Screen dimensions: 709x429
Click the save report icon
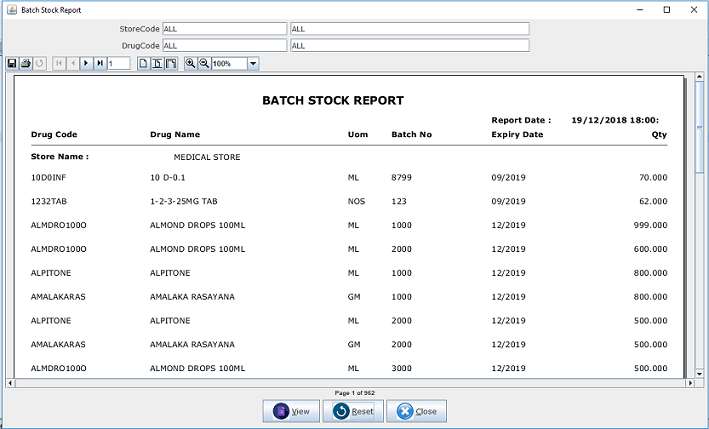pos(12,63)
